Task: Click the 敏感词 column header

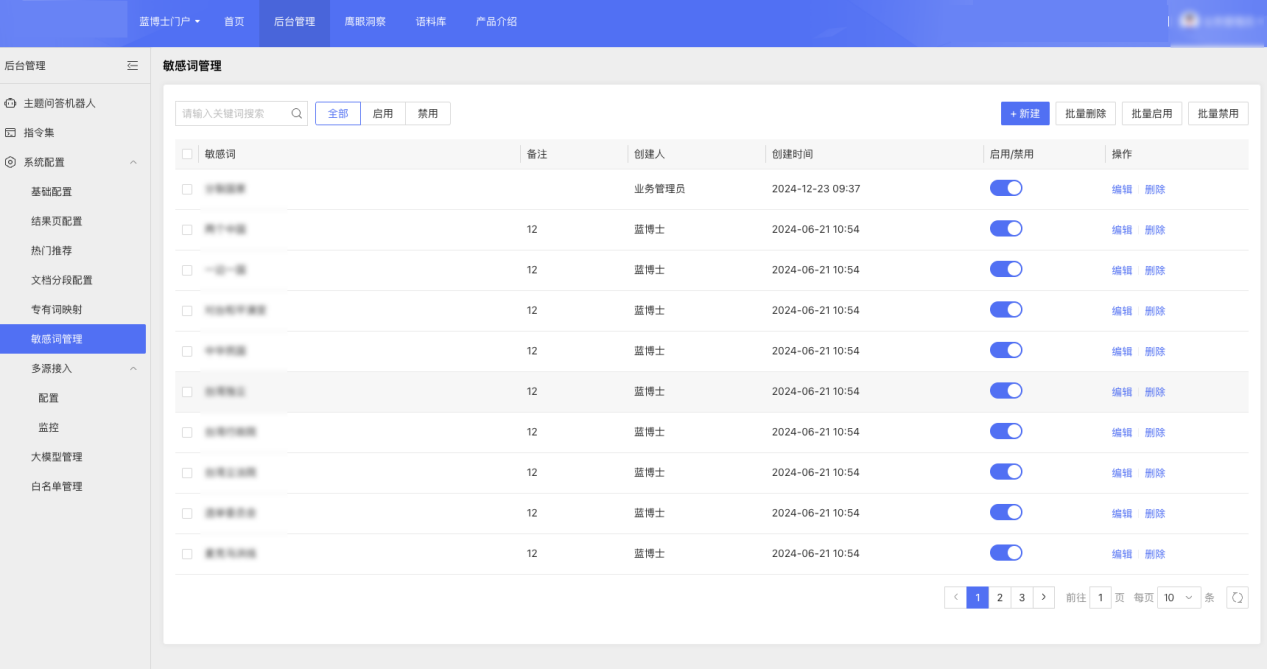Action: (x=220, y=154)
